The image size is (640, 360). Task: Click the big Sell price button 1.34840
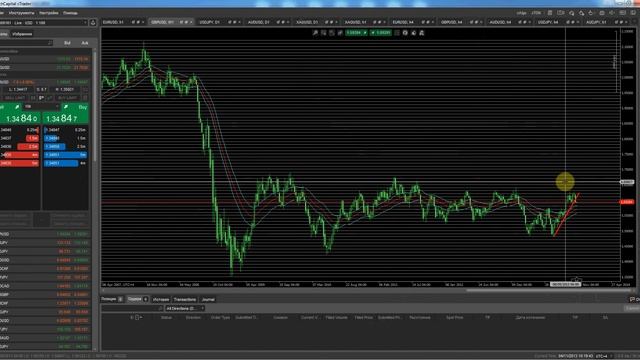tap(20, 118)
